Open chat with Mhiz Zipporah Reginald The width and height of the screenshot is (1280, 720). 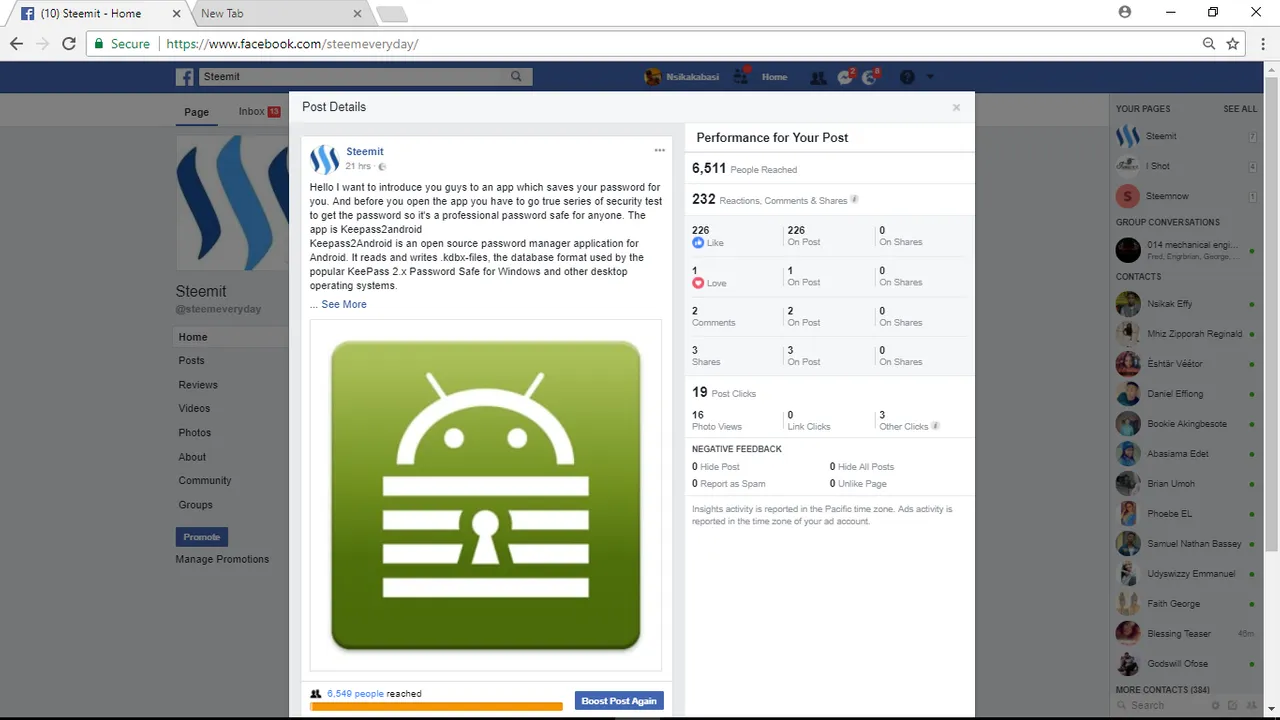[1187, 334]
